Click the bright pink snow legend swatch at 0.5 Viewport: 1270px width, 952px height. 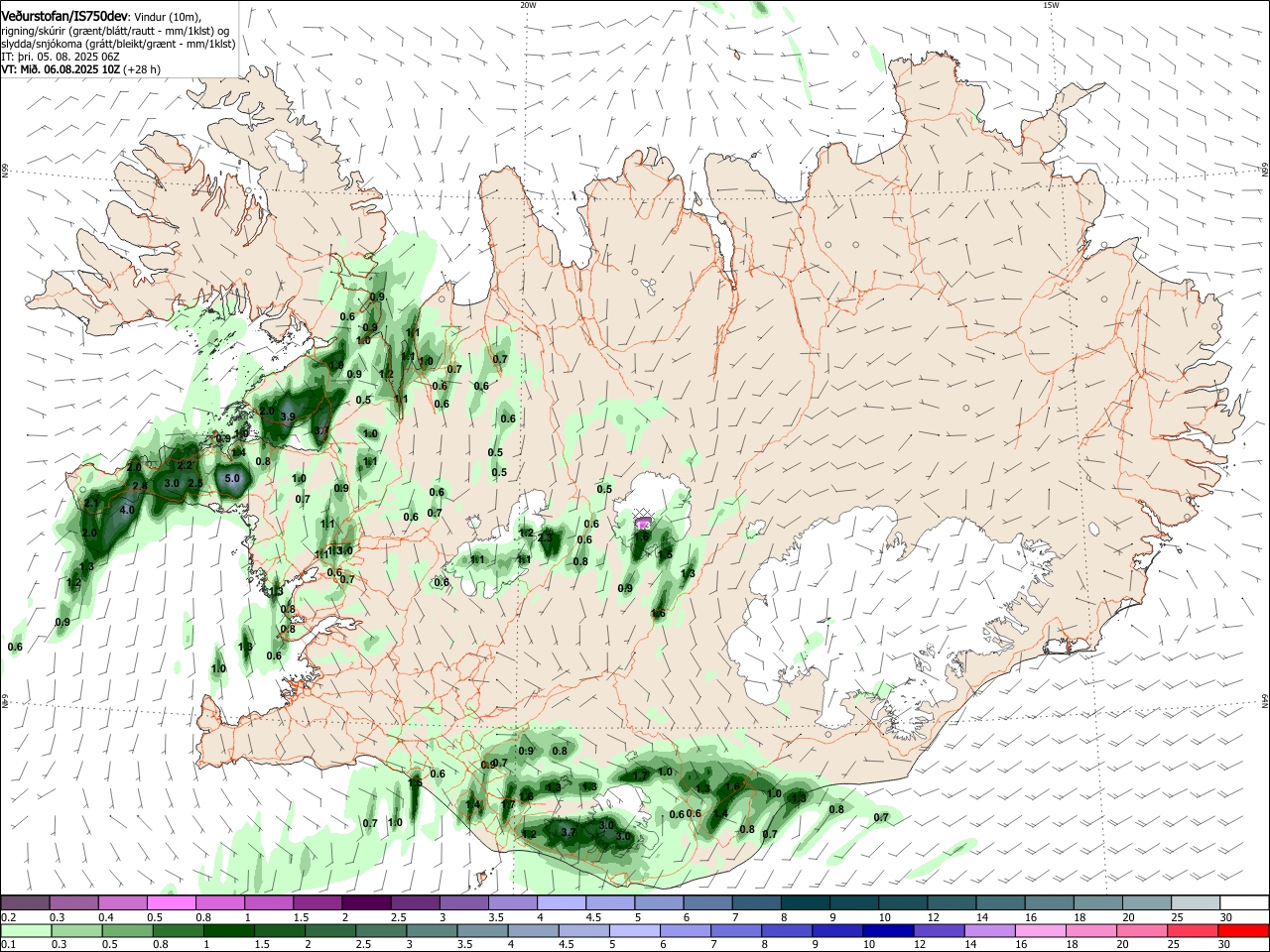[172, 902]
